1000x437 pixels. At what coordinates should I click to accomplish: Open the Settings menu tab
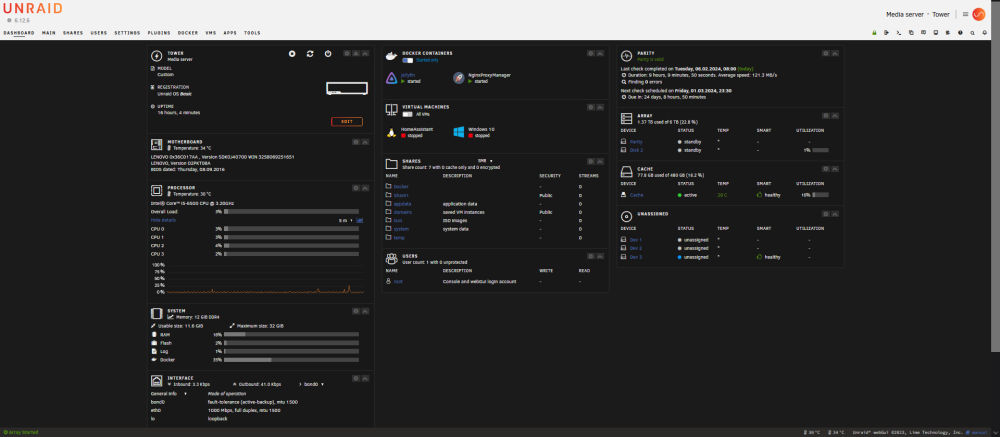pos(128,33)
